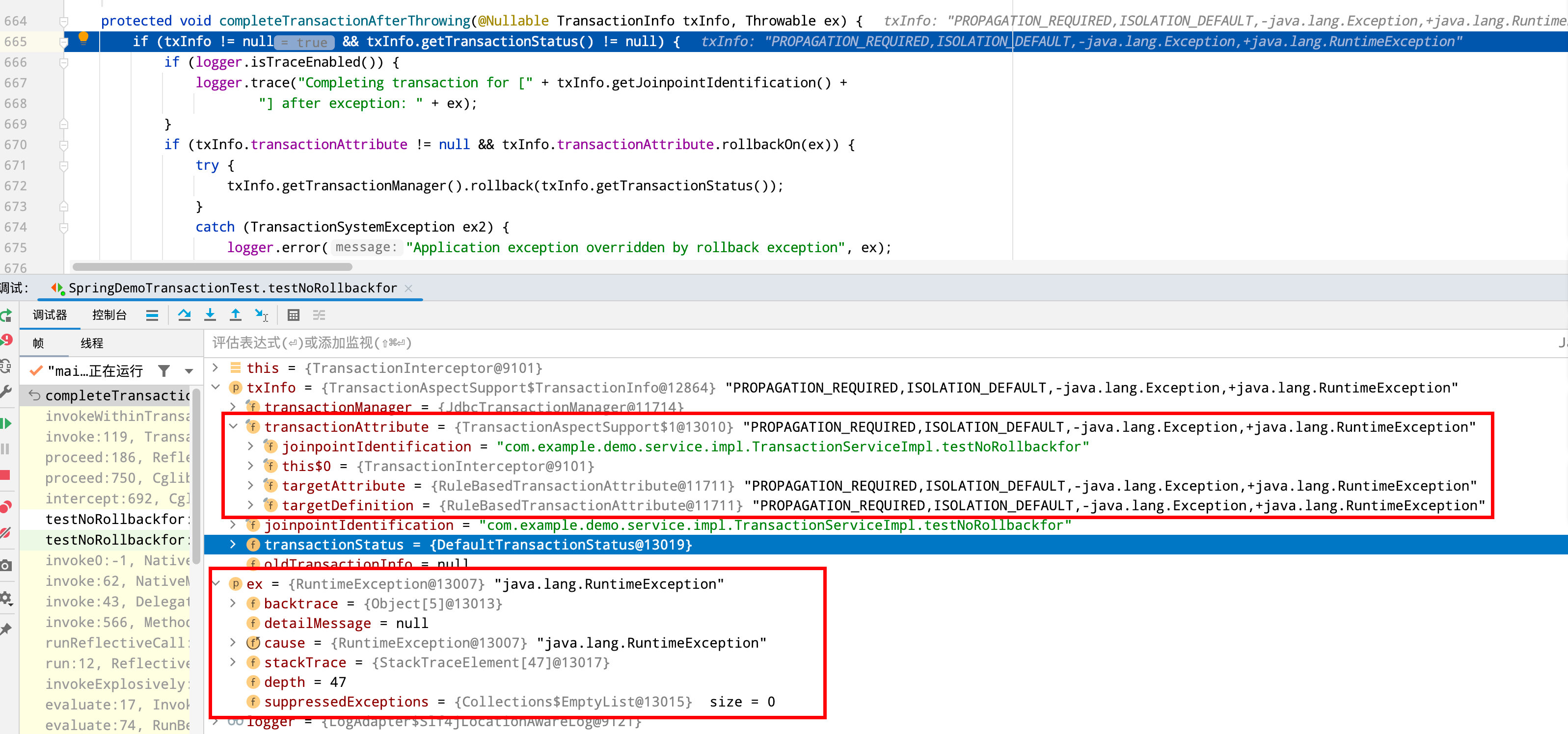1568x734 pixels.
Task: Click the Rerun debug session icon
Action: pos(5,315)
